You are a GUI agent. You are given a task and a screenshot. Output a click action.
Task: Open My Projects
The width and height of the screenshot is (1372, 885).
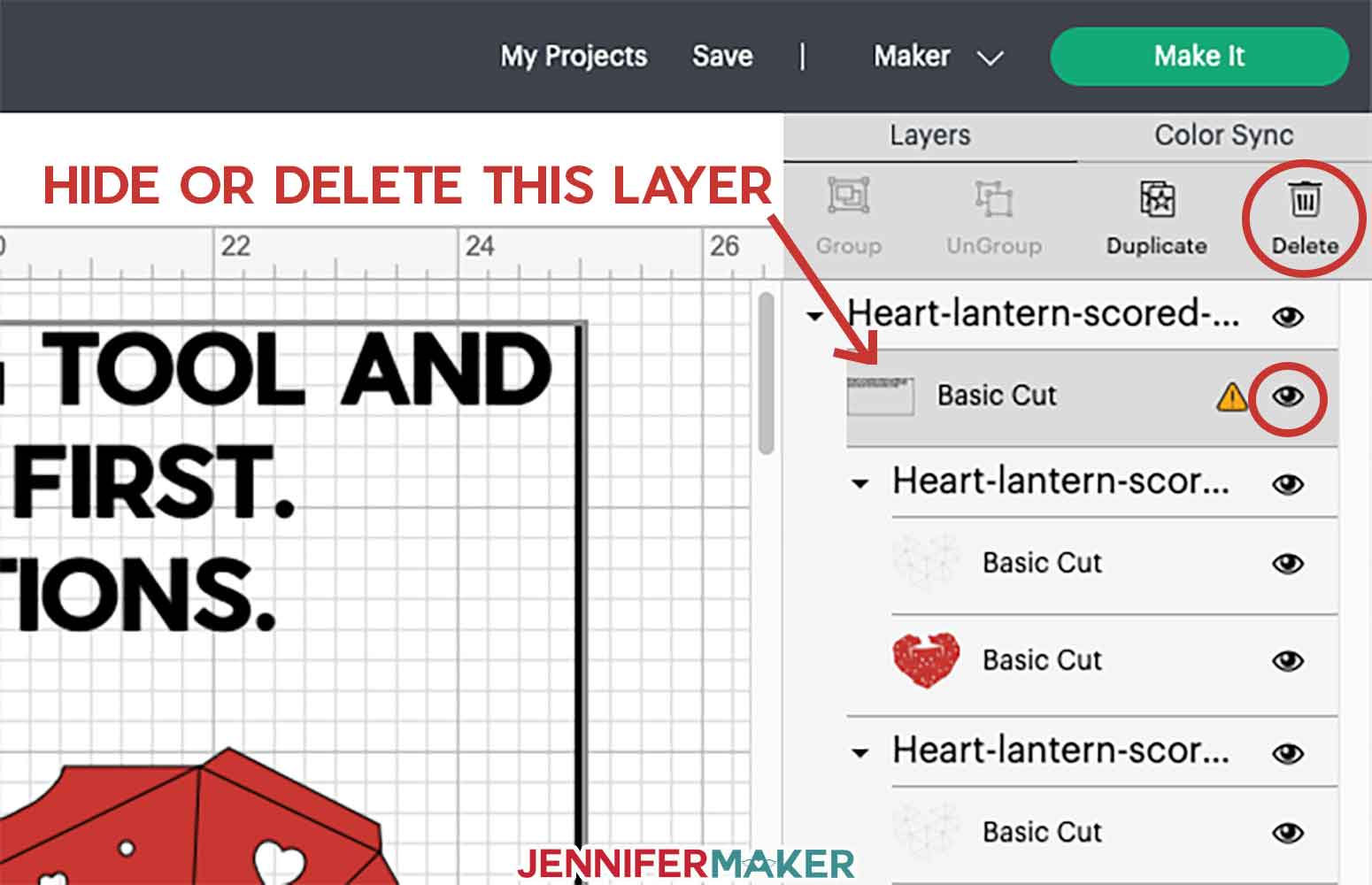(574, 57)
